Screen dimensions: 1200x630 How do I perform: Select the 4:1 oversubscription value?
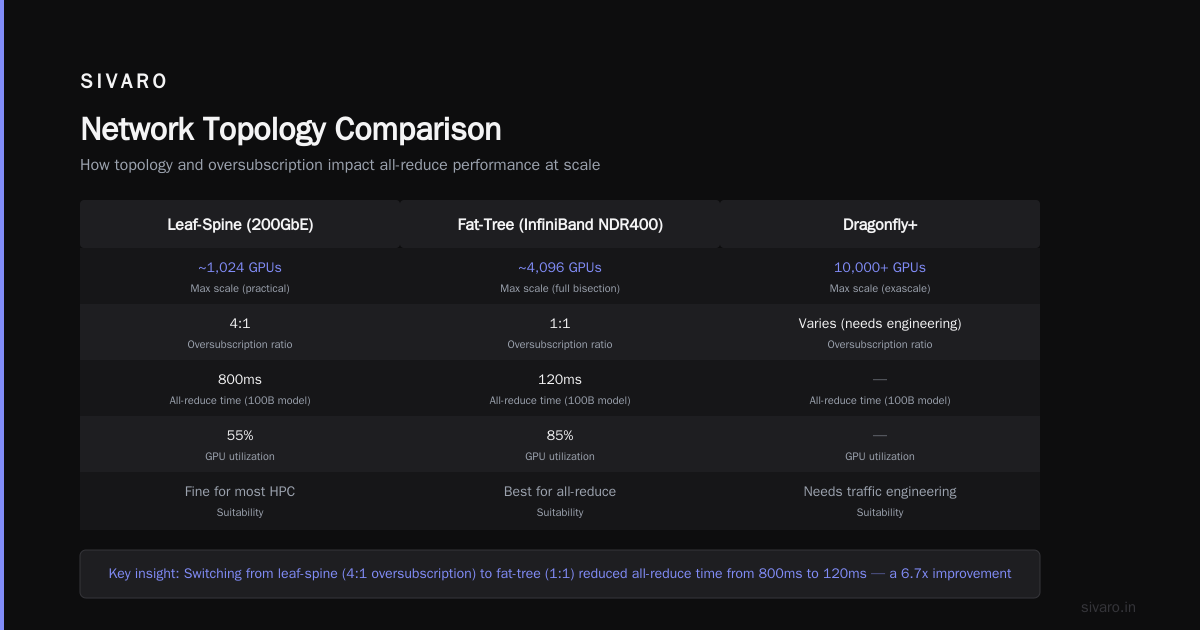(240, 323)
